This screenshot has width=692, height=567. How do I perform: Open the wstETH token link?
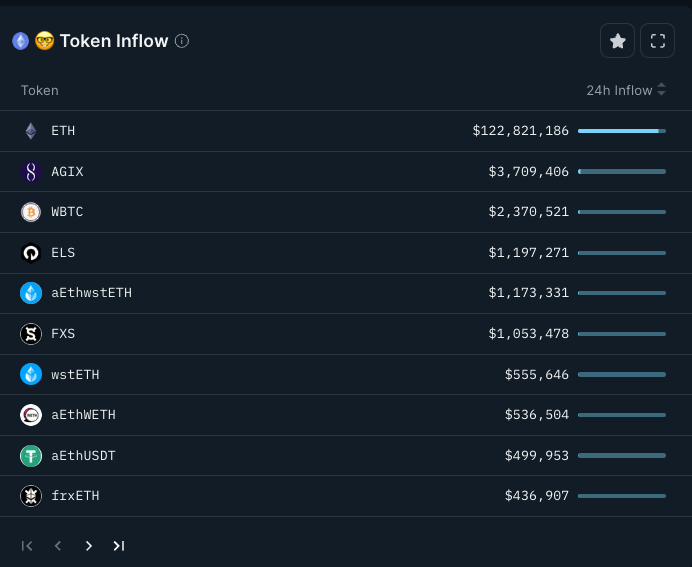click(x=75, y=375)
